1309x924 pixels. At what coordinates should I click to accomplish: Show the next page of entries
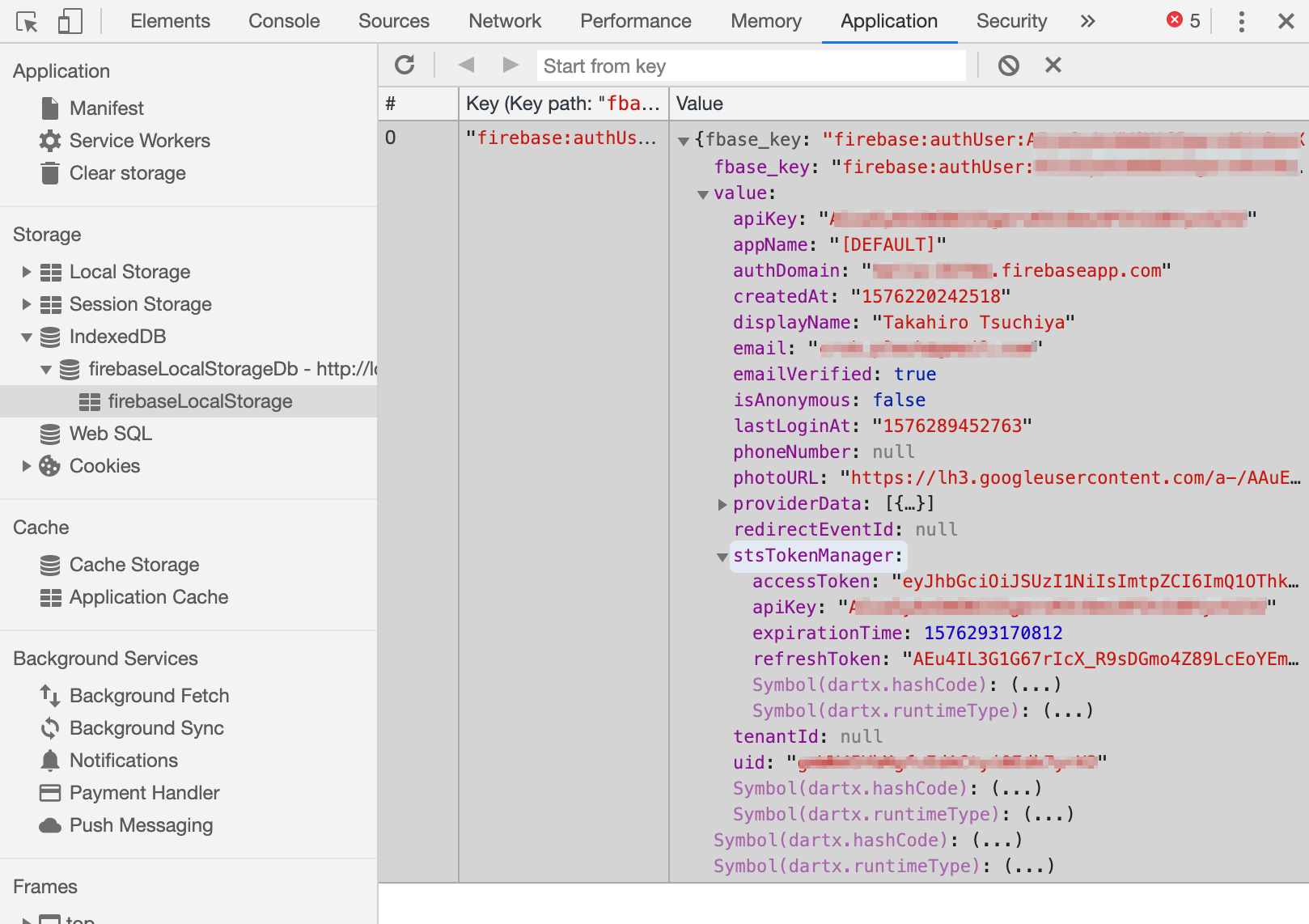(510, 65)
